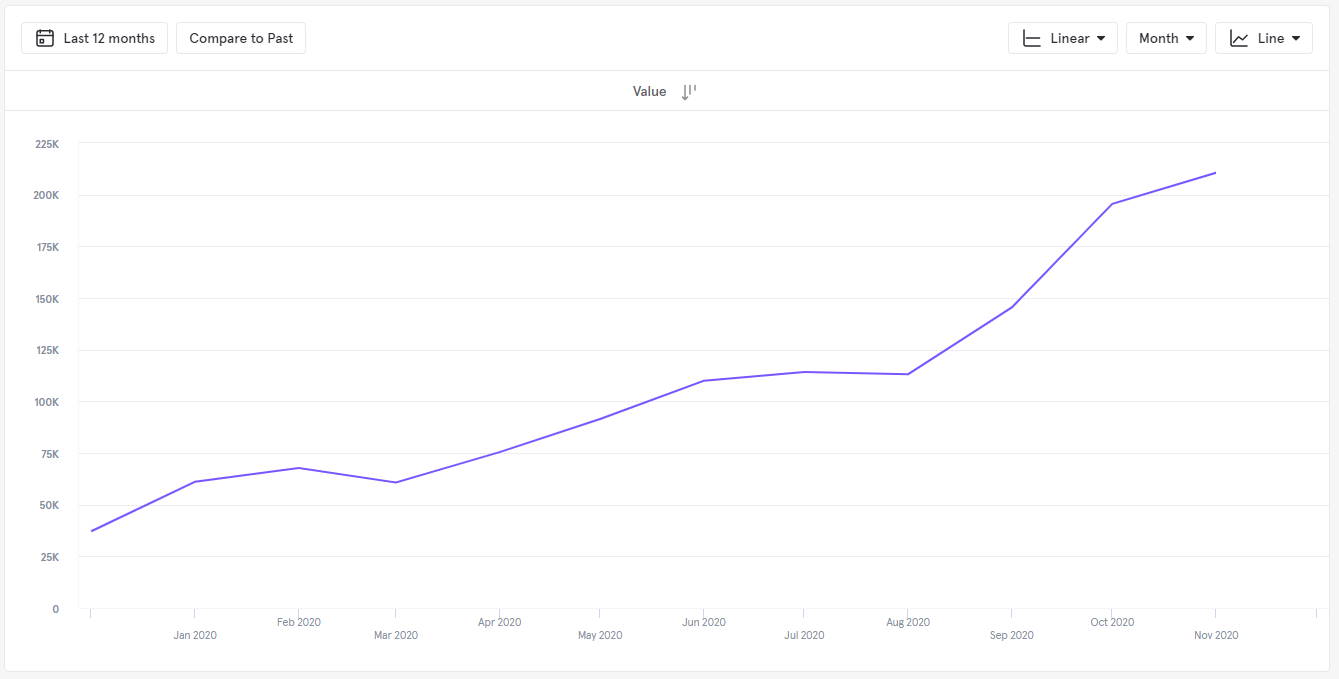Pick the Nov 2020 endpoint of the line
This screenshot has height=679, width=1339.
click(x=1215, y=173)
